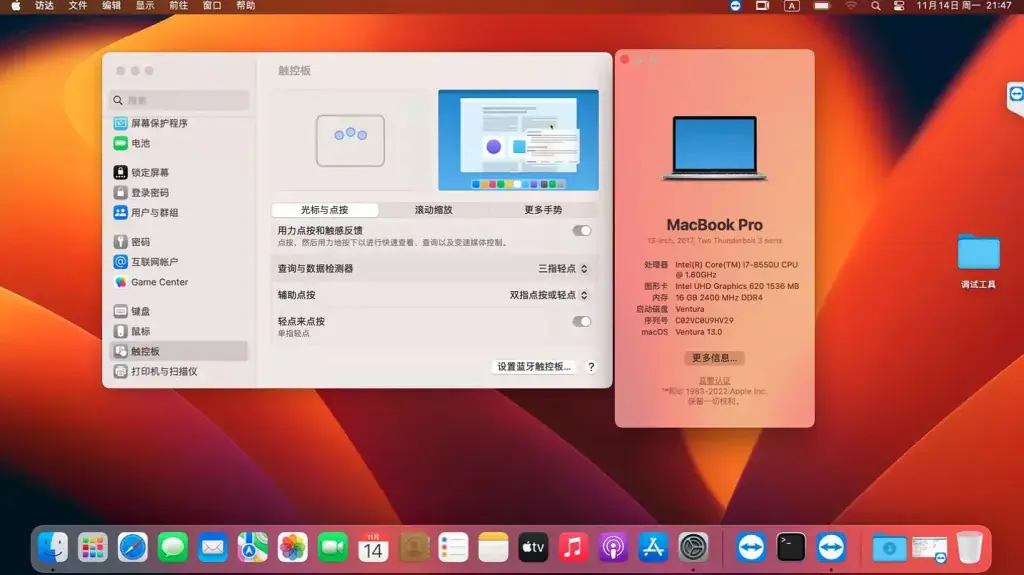1024x575 pixels.
Task: Open Control Center in menu bar
Action: click(x=899, y=6)
